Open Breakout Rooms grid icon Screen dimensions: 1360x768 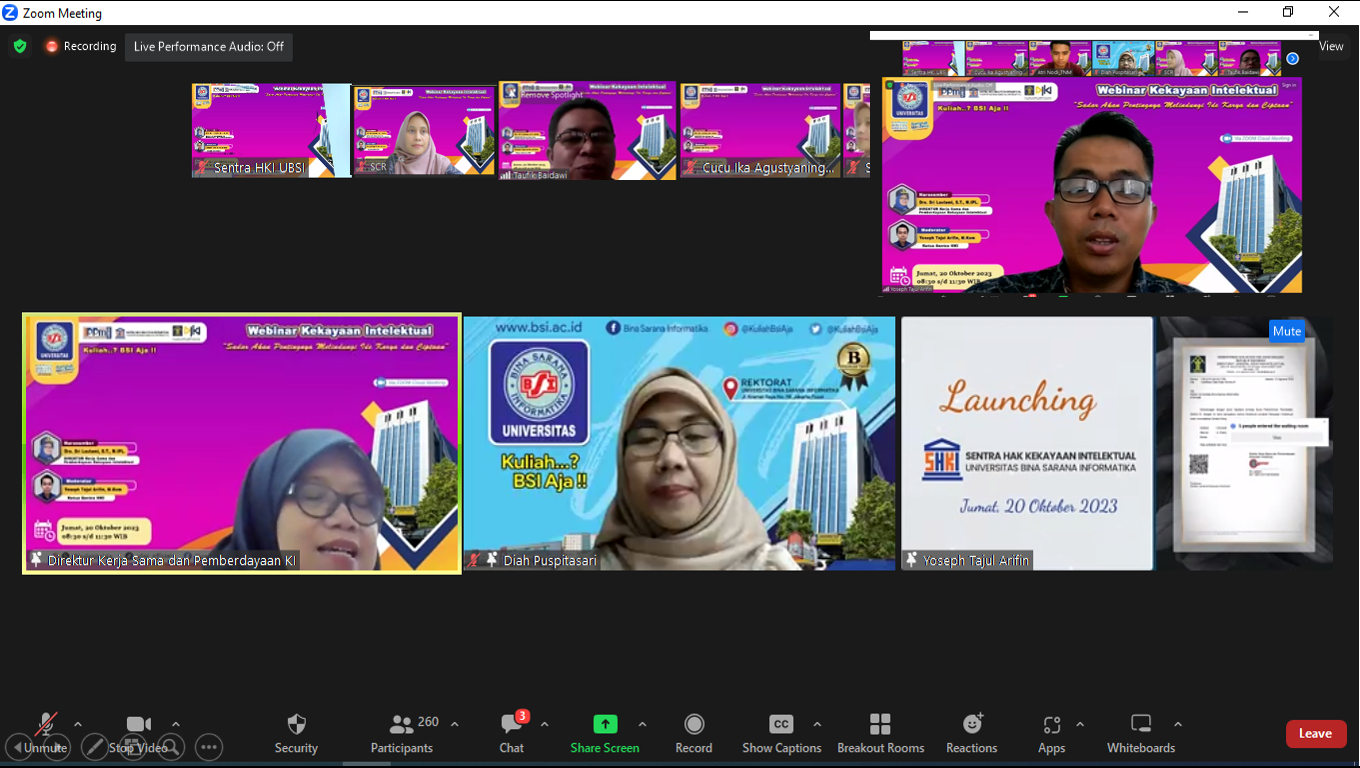880,724
